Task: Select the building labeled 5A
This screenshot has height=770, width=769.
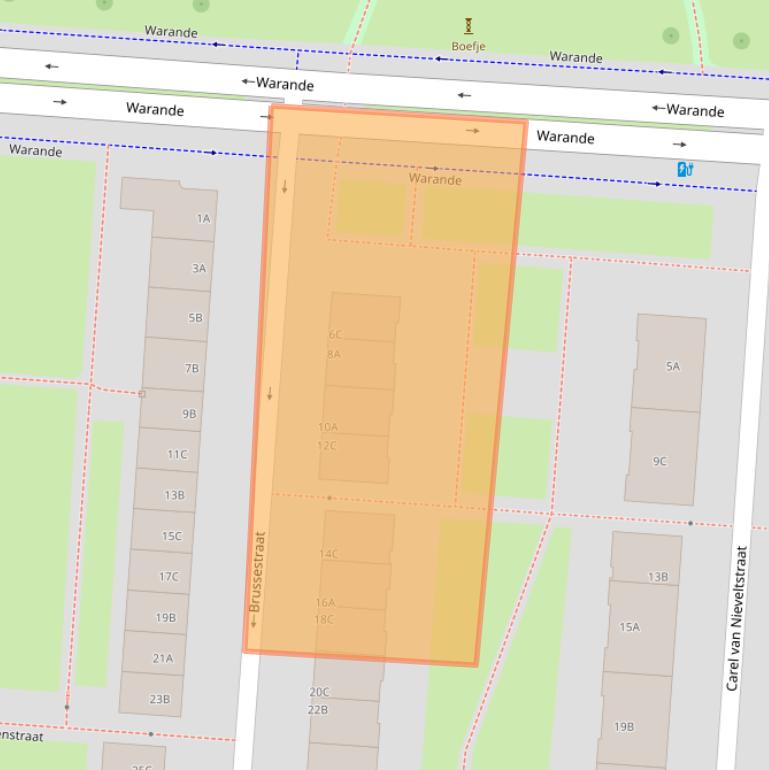Action: [672, 366]
